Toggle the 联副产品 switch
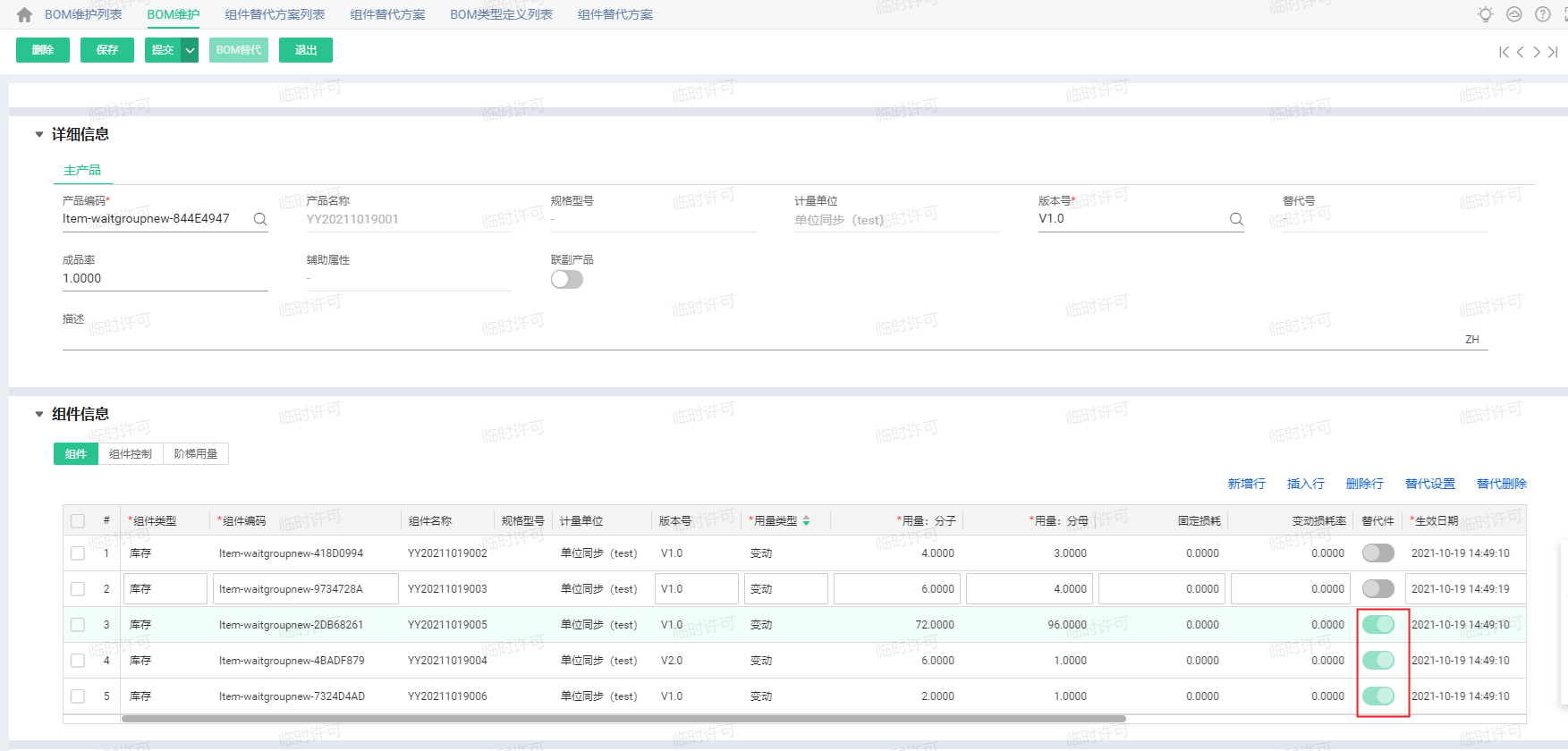Viewport: 1568px width, 751px height. (567, 279)
